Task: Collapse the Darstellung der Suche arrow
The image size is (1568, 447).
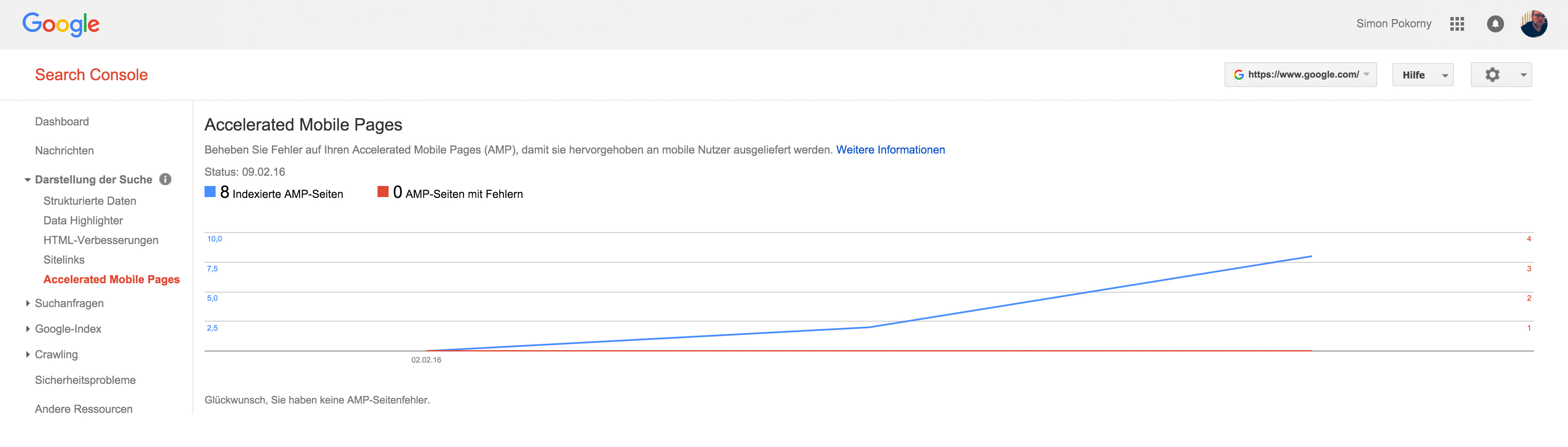Action: click(27, 180)
